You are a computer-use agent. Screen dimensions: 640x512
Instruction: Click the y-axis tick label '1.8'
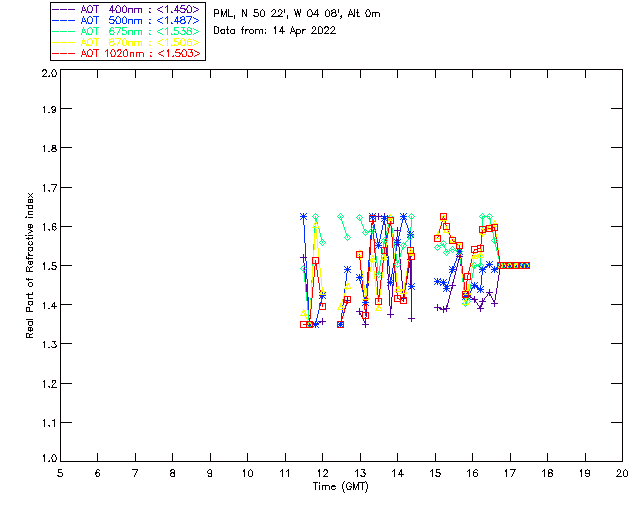coord(49,148)
